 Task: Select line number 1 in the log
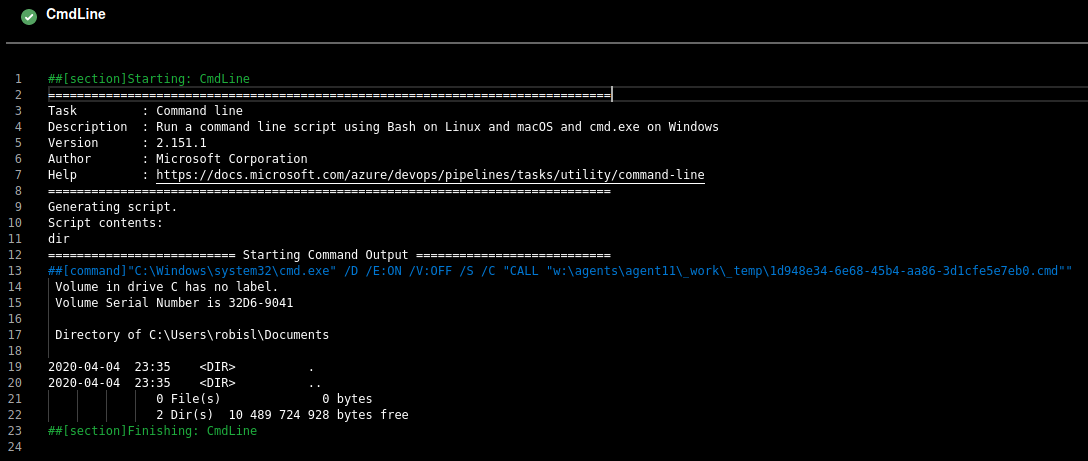(x=18, y=79)
